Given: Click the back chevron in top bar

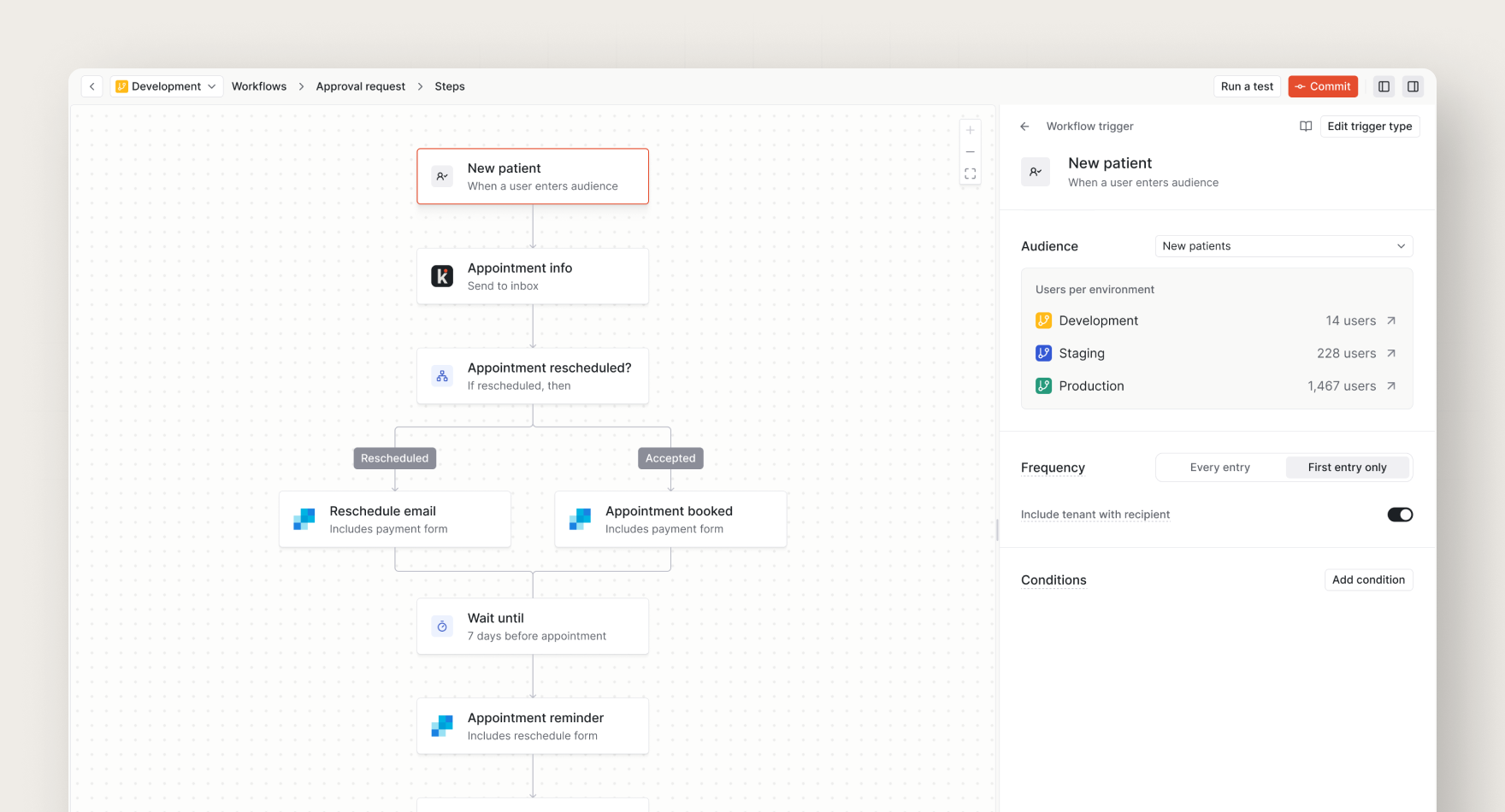Looking at the screenshot, I should pos(92,86).
